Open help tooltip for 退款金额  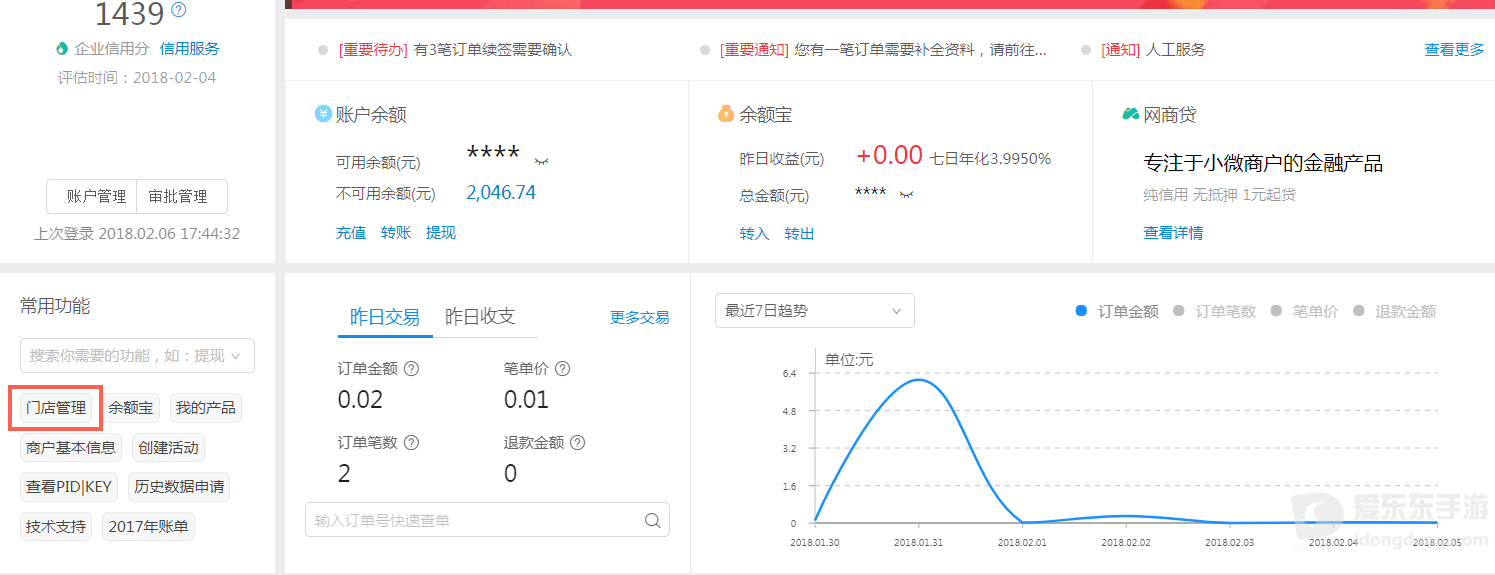577,442
